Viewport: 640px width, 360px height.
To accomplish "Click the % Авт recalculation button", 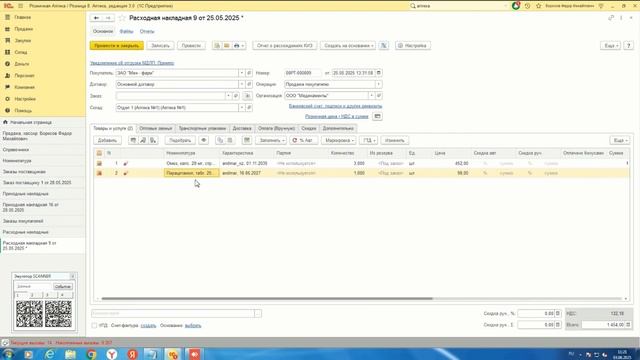I will 304,140.
